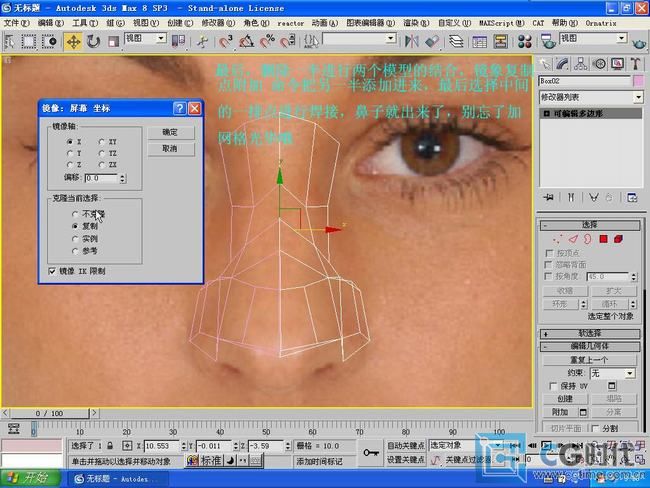Select Element sub-object level red cube
The height and width of the screenshot is (488, 650).
pos(618,239)
